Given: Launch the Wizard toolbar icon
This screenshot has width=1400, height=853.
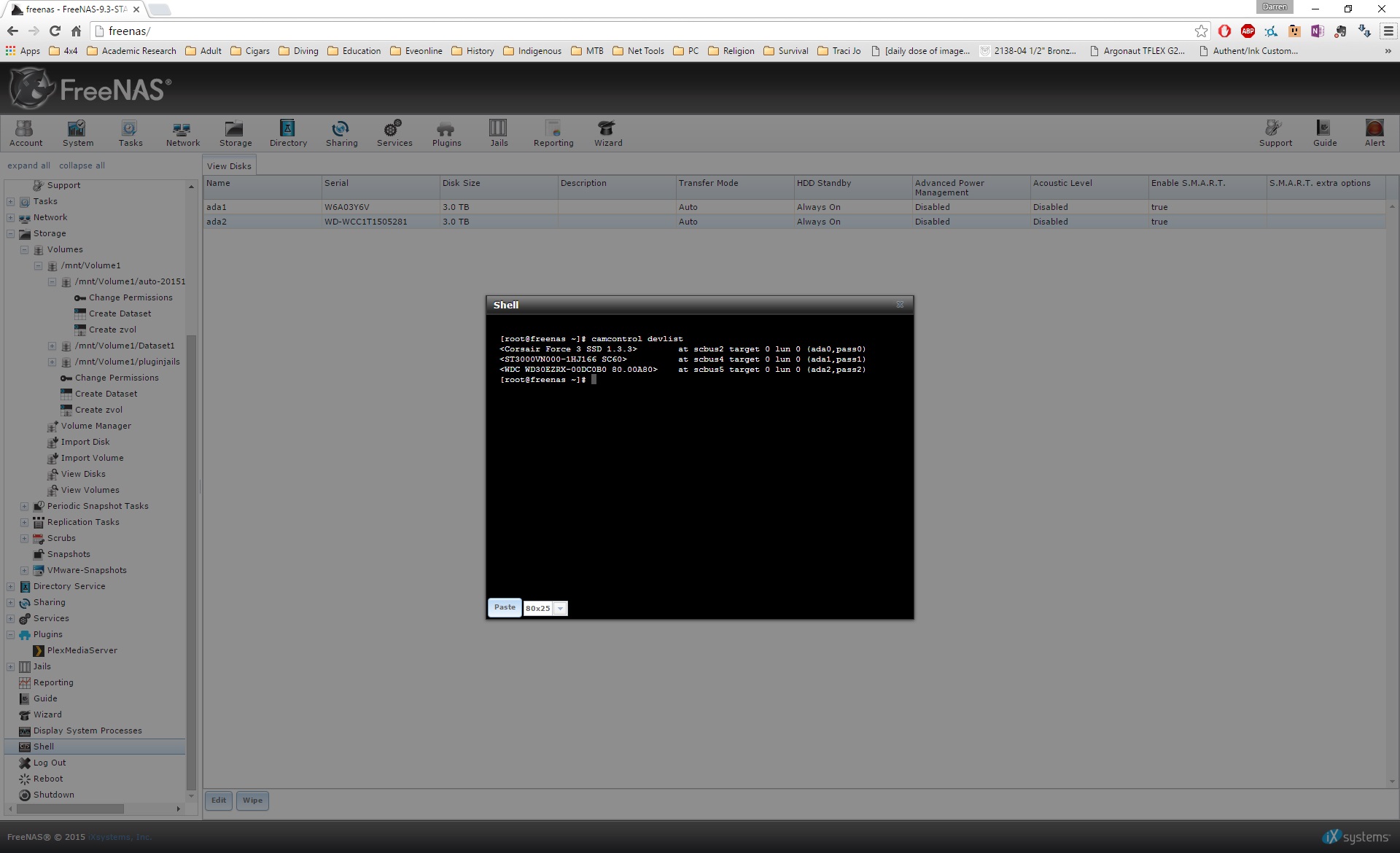Looking at the screenshot, I should click(x=607, y=133).
